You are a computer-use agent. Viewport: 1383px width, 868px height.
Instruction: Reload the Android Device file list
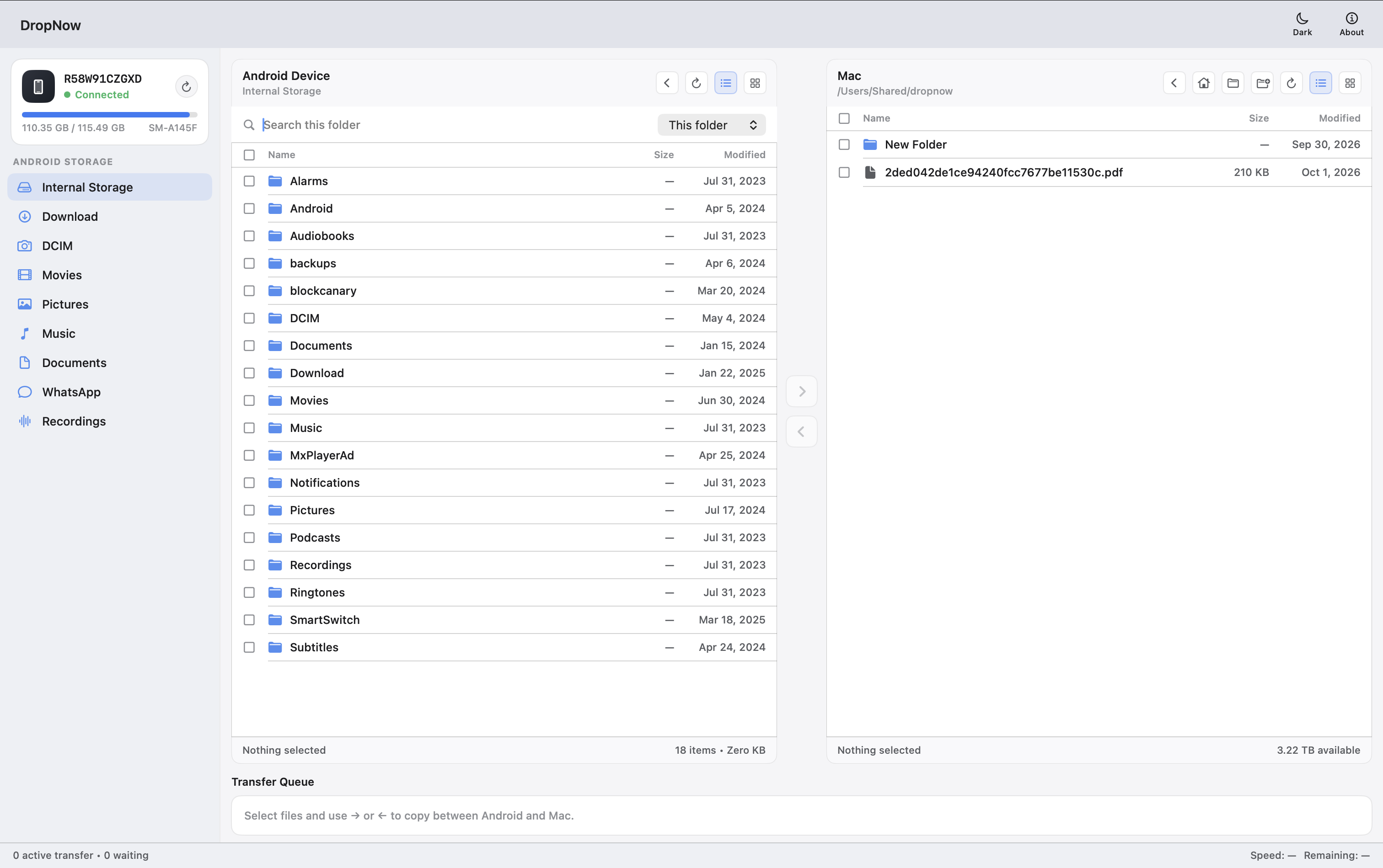(696, 83)
